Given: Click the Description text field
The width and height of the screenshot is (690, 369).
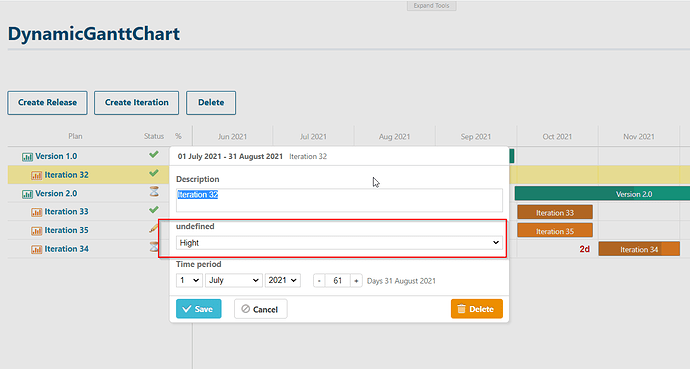Looking at the screenshot, I should pyautogui.click(x=339, y=200).
